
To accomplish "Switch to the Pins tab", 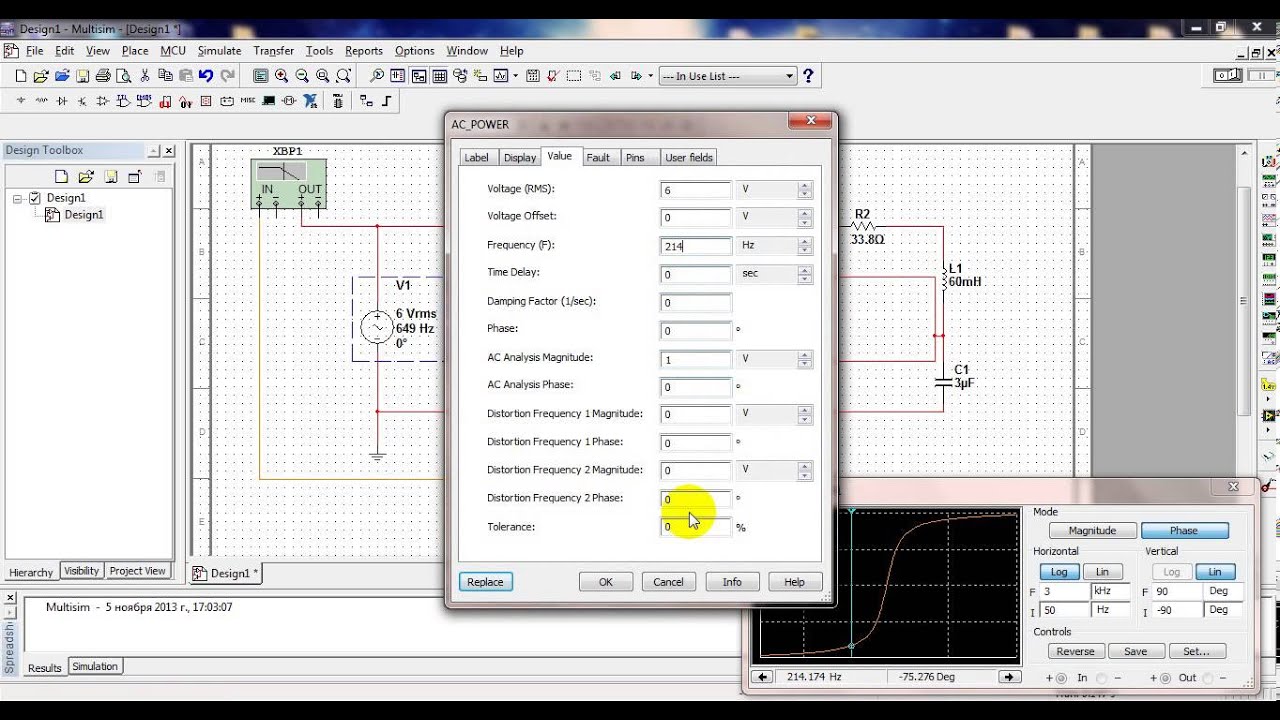I will 635,158.
